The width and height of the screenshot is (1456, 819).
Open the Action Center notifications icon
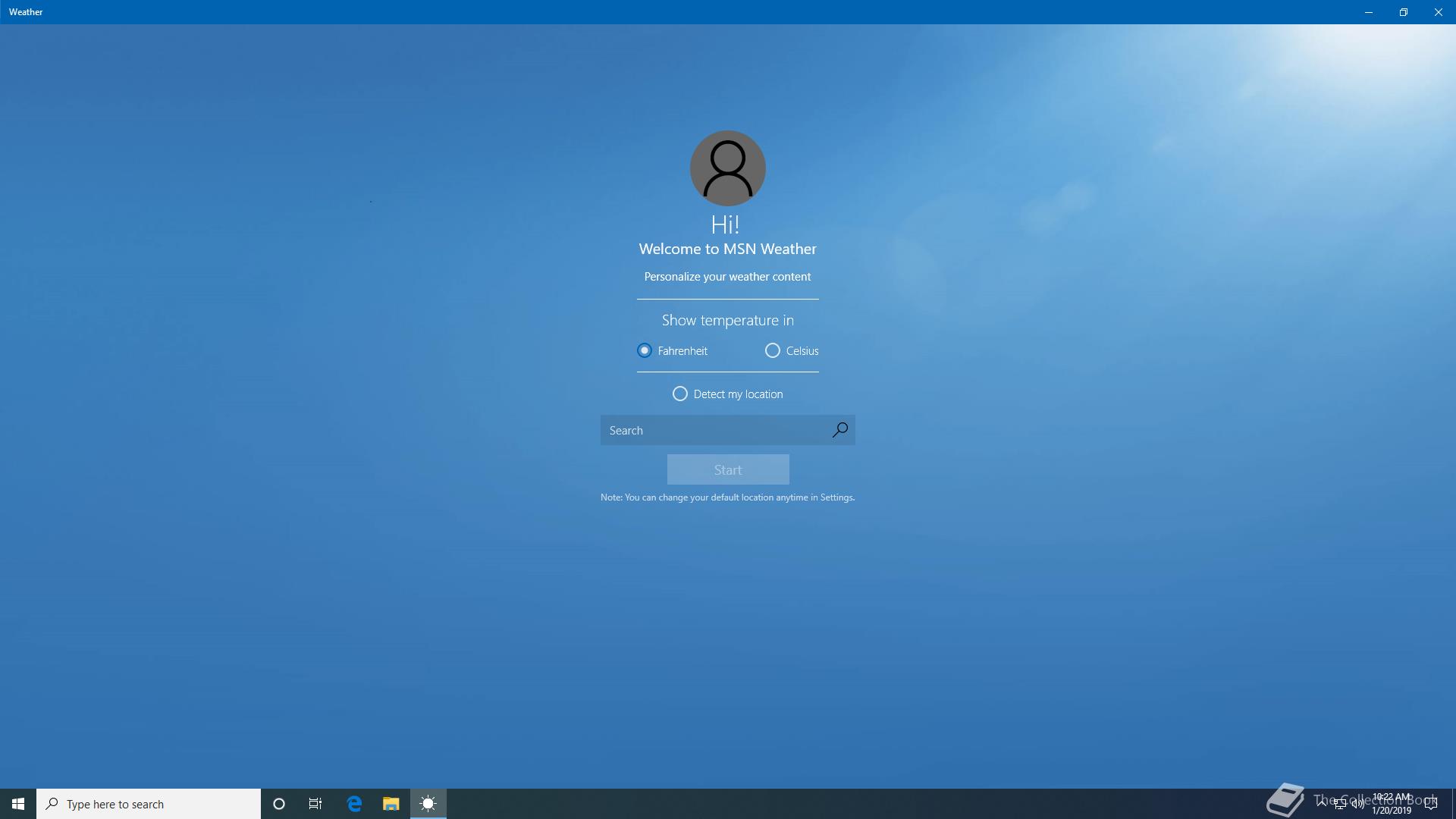pos(1431,804)
